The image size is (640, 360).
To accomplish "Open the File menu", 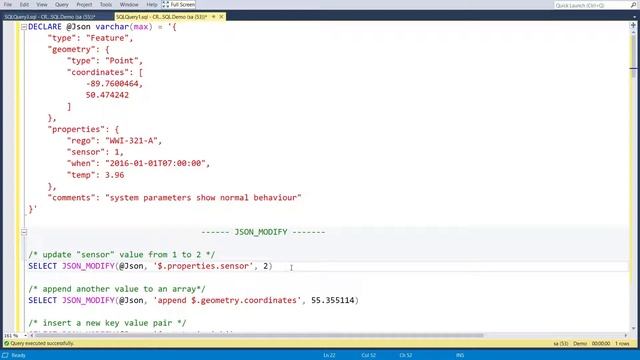I will pyautogui.click(x=8, y=5).
